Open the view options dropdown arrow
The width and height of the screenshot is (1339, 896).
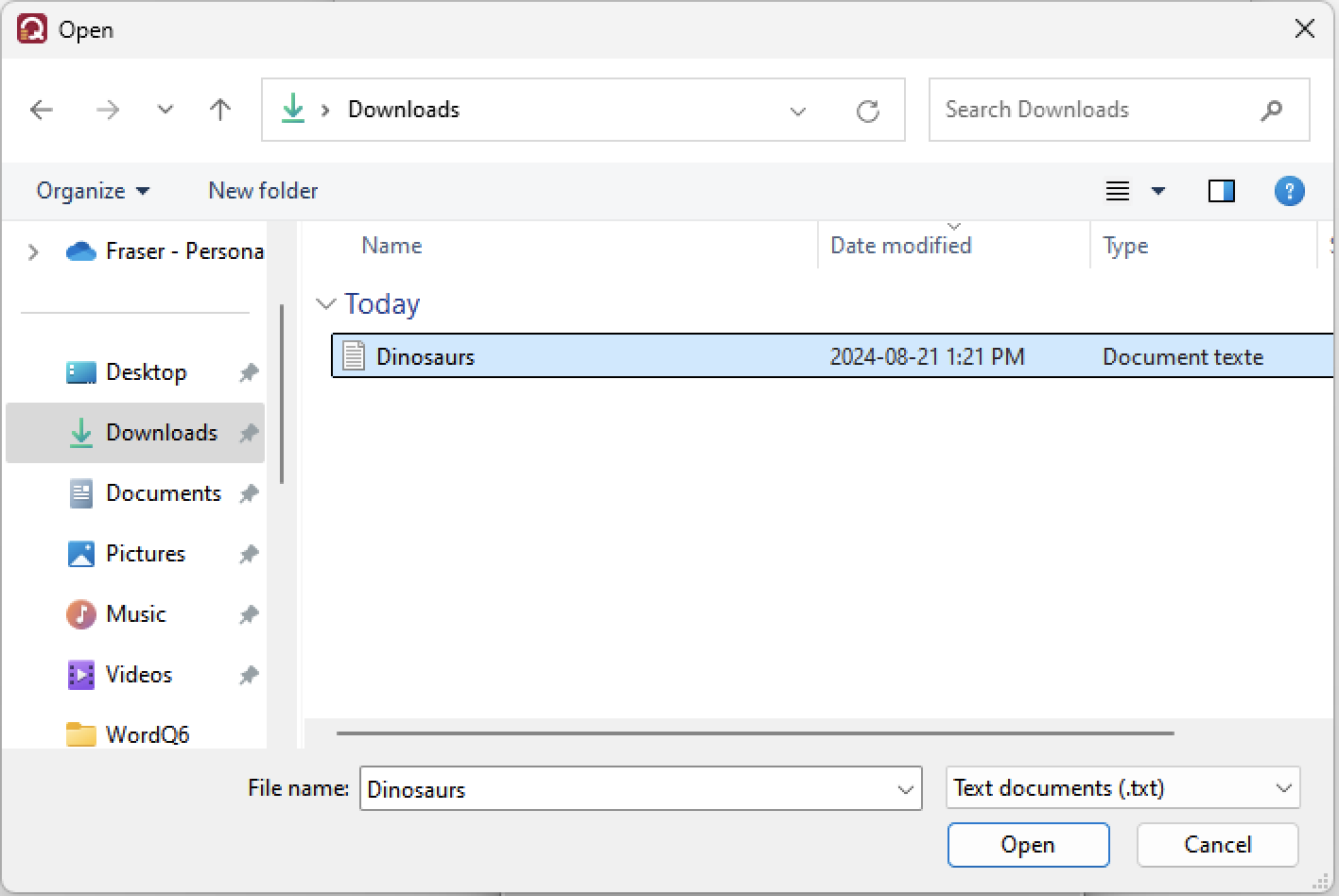1158,192
